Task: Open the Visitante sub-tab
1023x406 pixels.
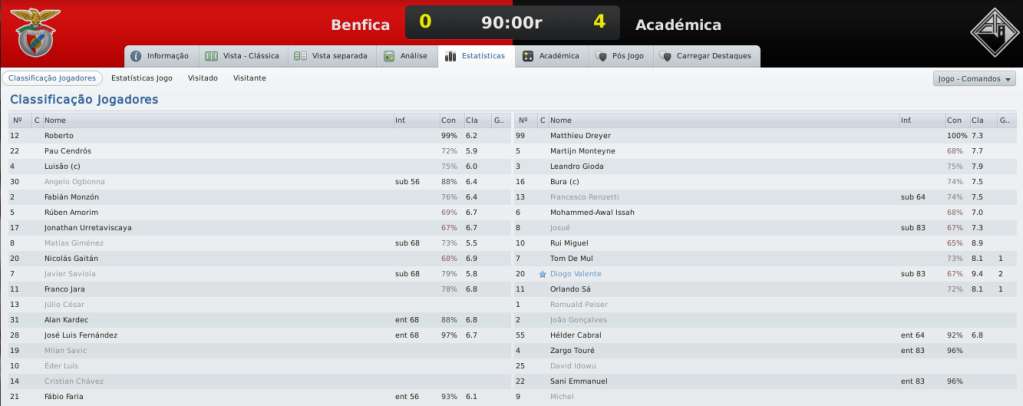Action: [249, 78]
